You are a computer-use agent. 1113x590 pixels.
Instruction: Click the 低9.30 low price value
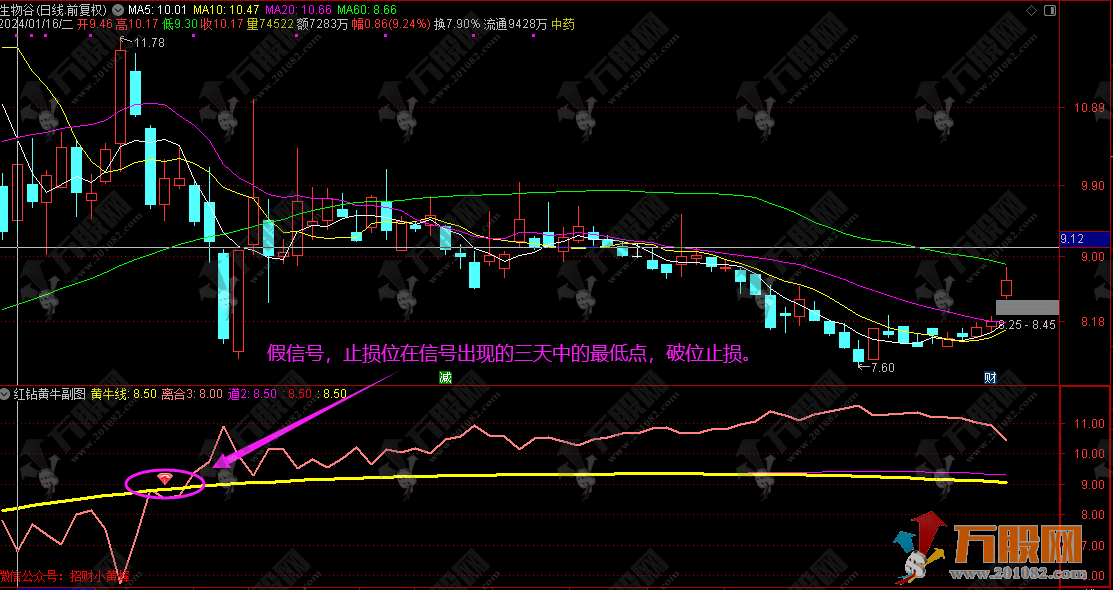(x=180, y=24)
